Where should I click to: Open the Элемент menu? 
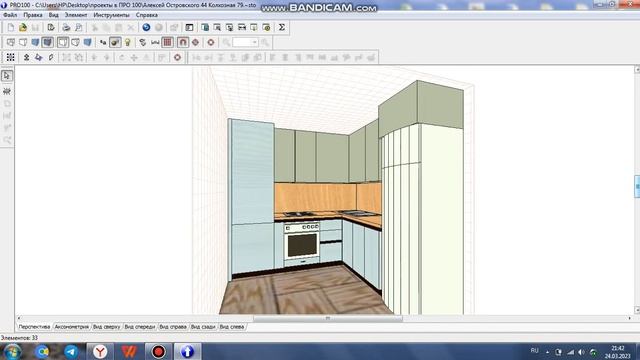coord(76,15)
